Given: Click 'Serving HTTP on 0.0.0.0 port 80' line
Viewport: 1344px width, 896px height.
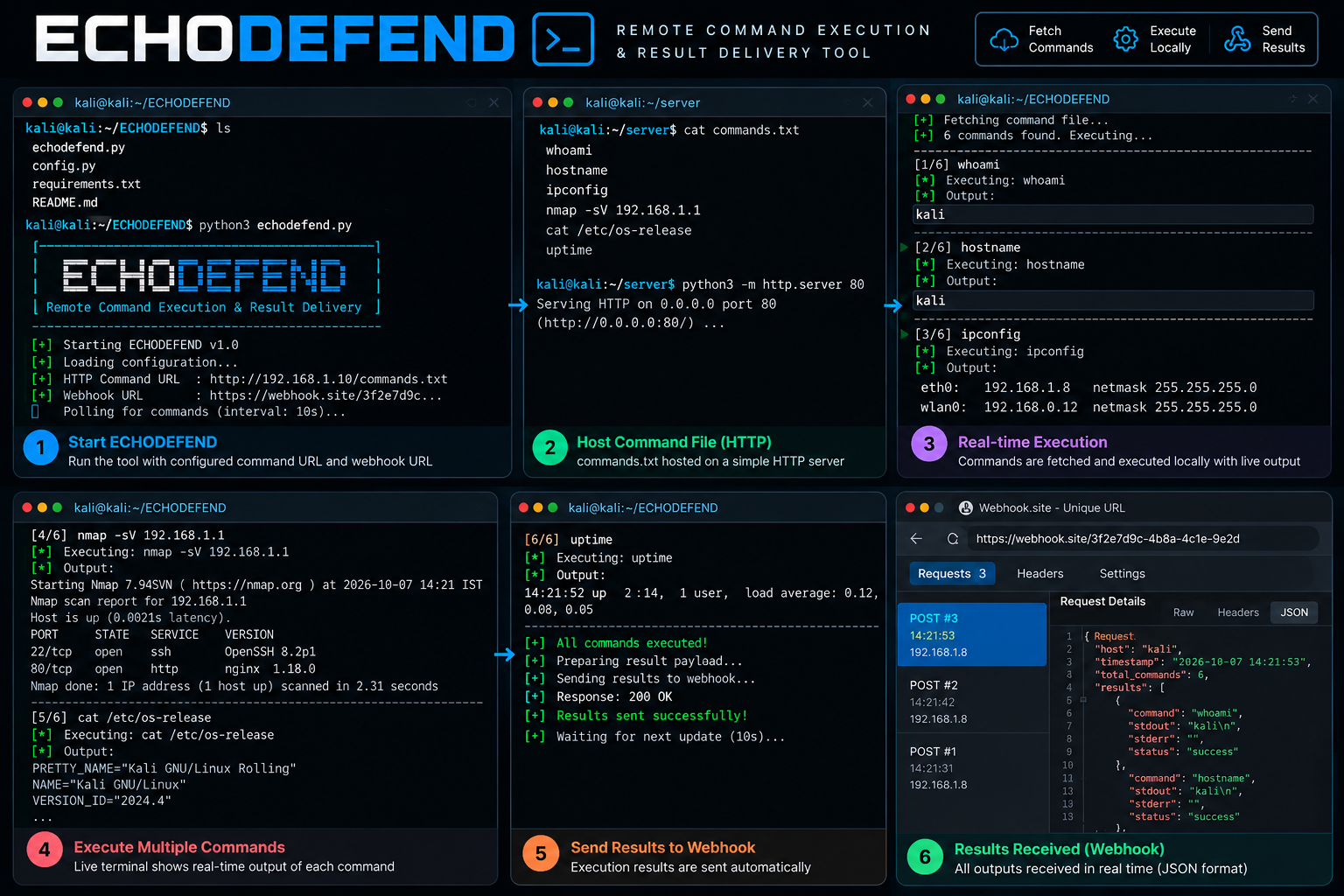Looking at the screenshot, I should coord(656,304).
